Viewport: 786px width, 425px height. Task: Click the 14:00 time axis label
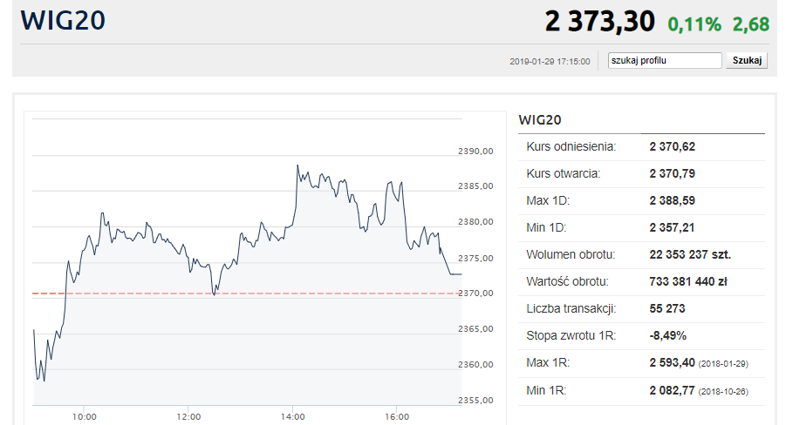293,416
